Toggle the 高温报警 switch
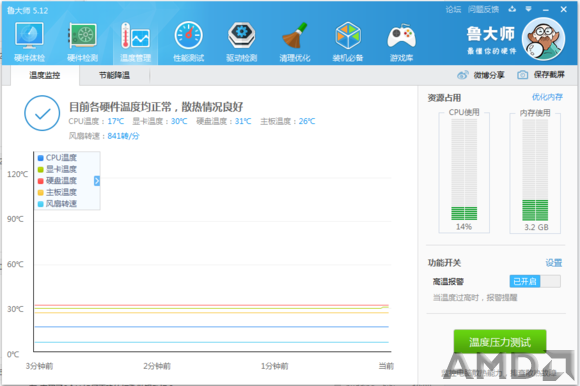 535,281
